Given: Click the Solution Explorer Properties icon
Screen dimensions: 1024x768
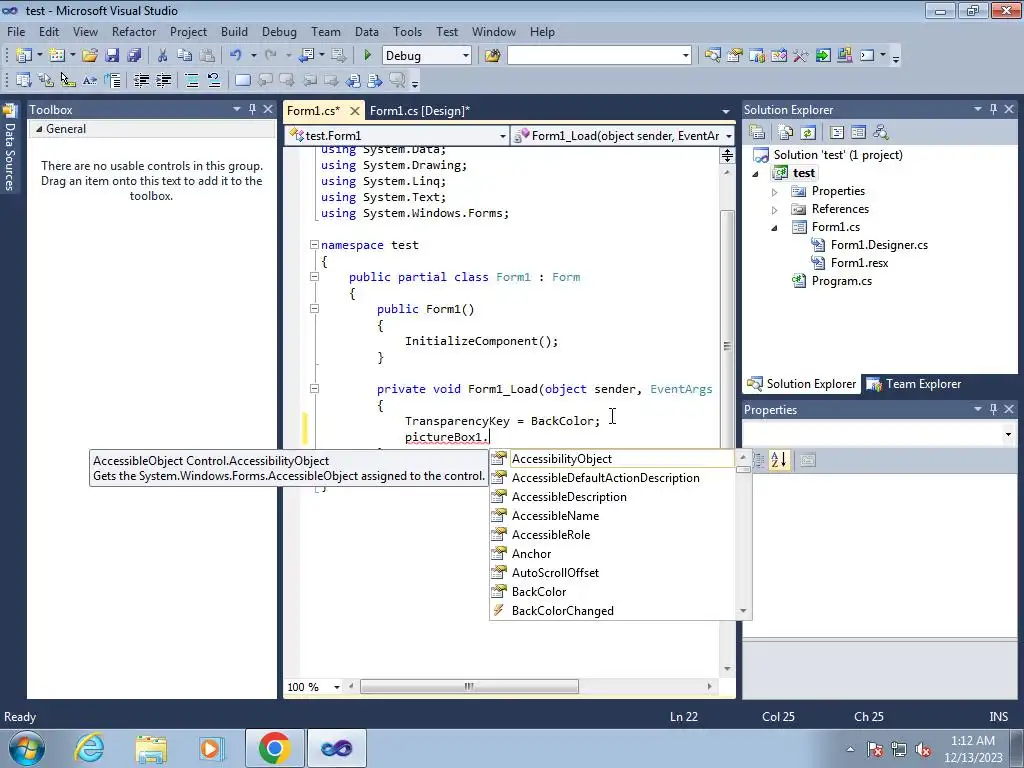Looking at the screenshot, I should [x=757, y=133].
